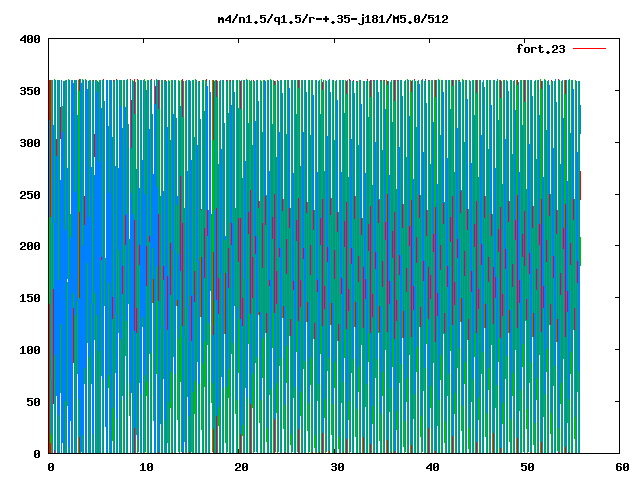
Task: Click the x-axis label 60
Action: [622, 467]
